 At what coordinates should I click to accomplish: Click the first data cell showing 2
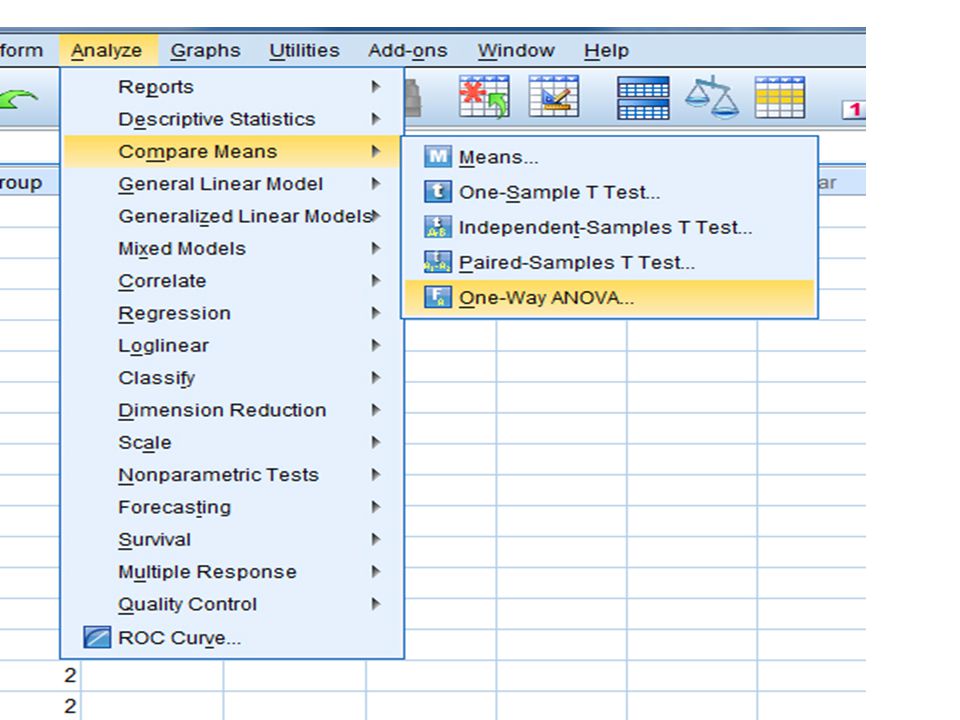pyautogui.click(x=40, y=675)
